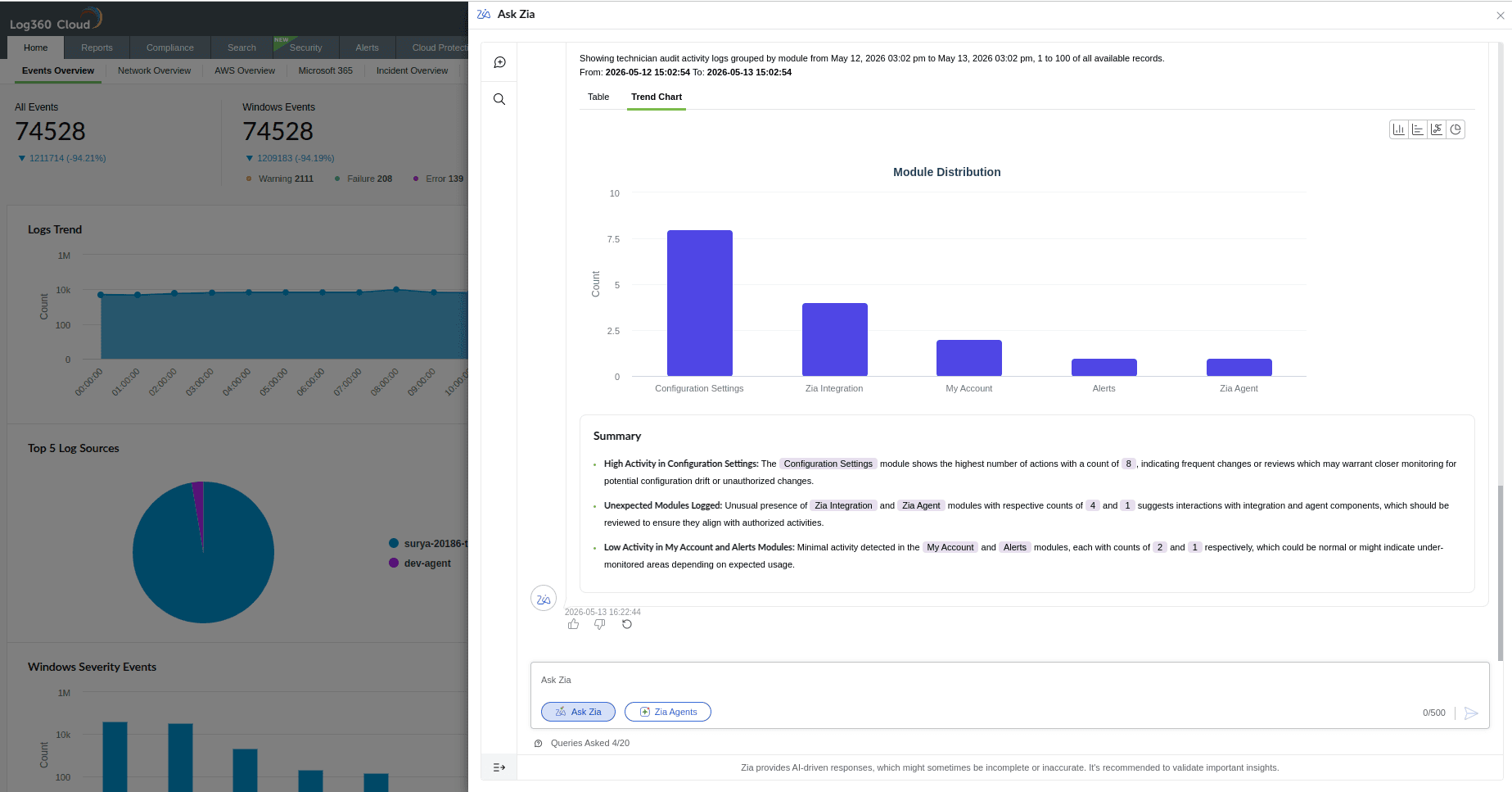Click Error 139 severity link
Viewport: 1512px width, 792px height.
point(439,179)
